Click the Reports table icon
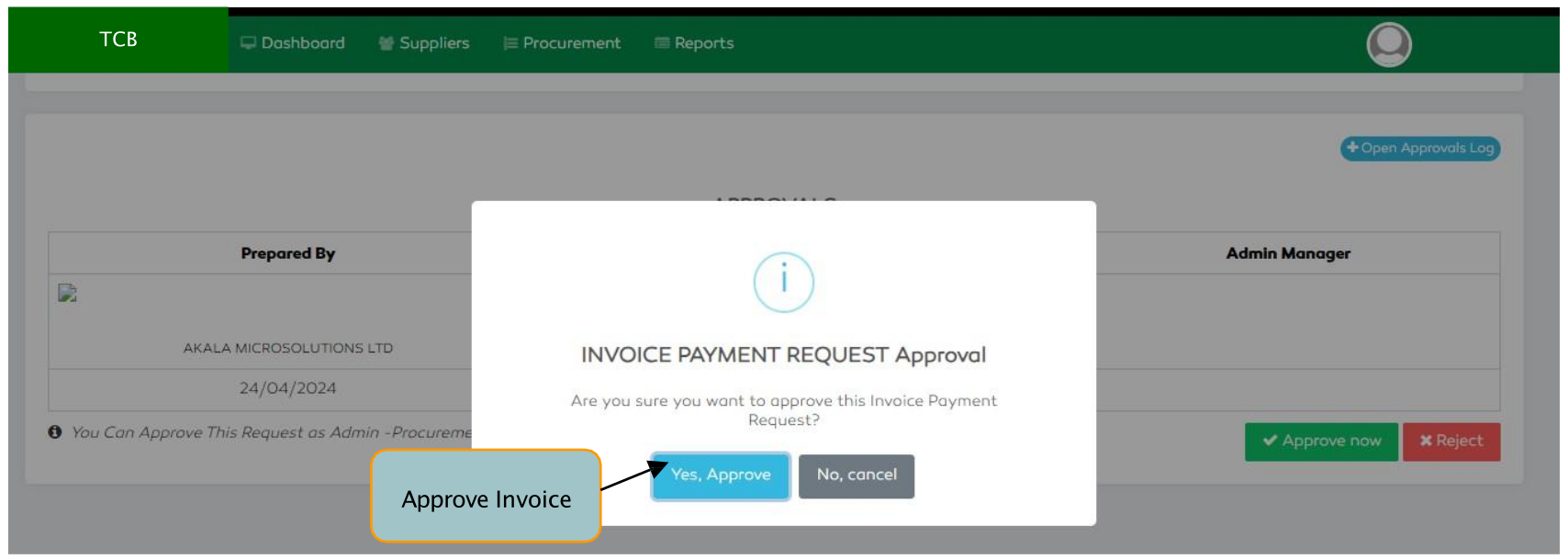The height and width of the screenshot is (559, 1568). (662, 43)
